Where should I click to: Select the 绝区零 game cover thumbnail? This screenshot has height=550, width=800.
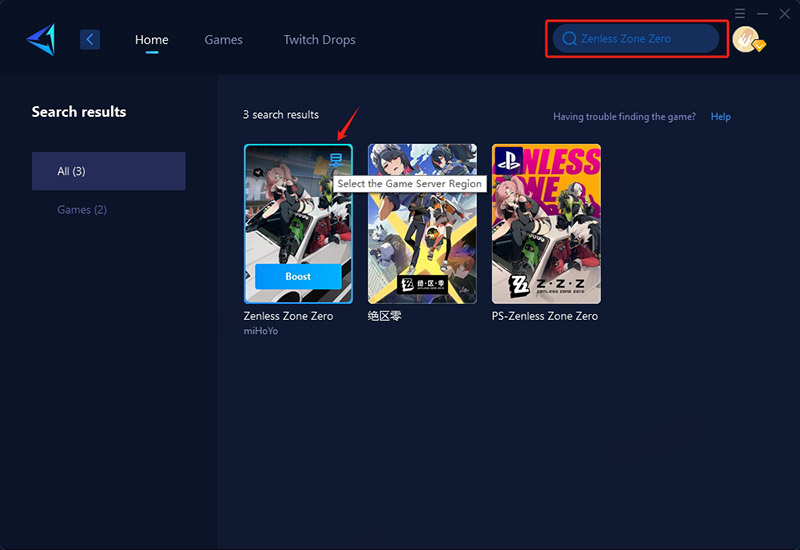(422, 223)
